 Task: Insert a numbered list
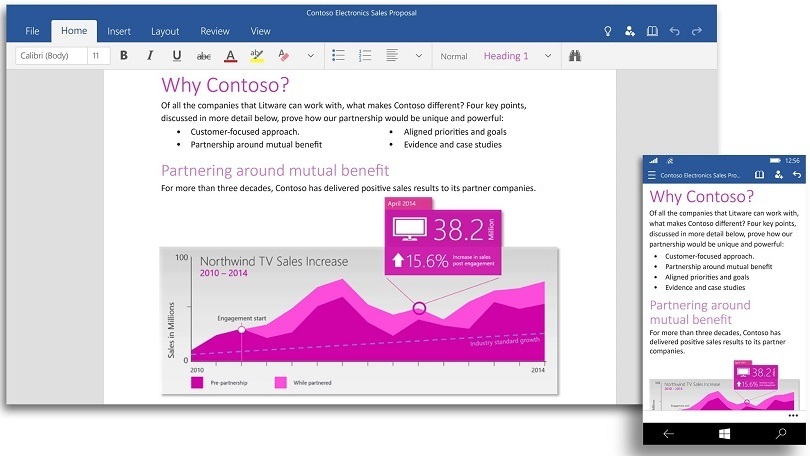coord(365,56)
